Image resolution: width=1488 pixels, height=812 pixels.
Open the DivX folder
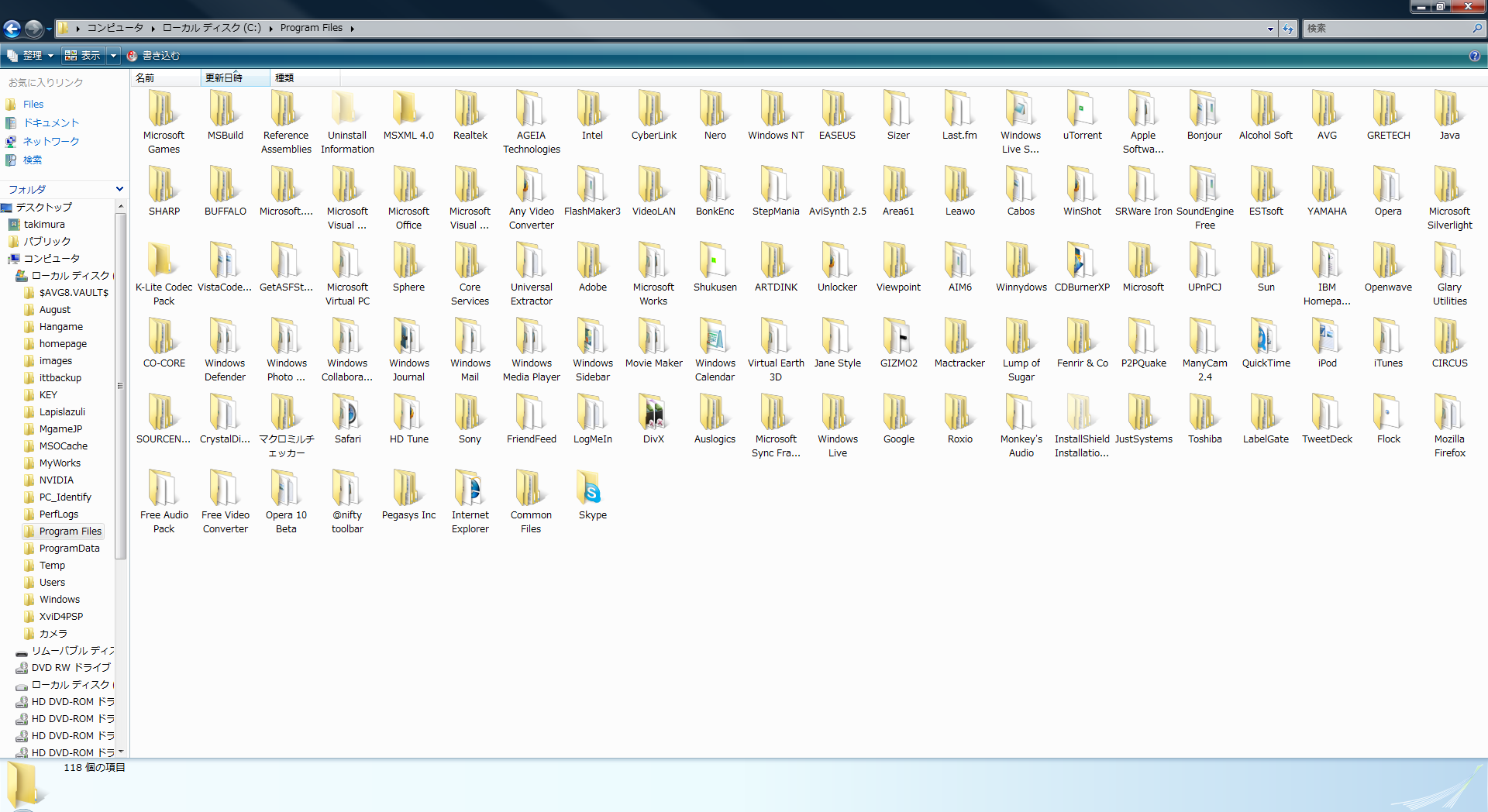click(653, 419)
